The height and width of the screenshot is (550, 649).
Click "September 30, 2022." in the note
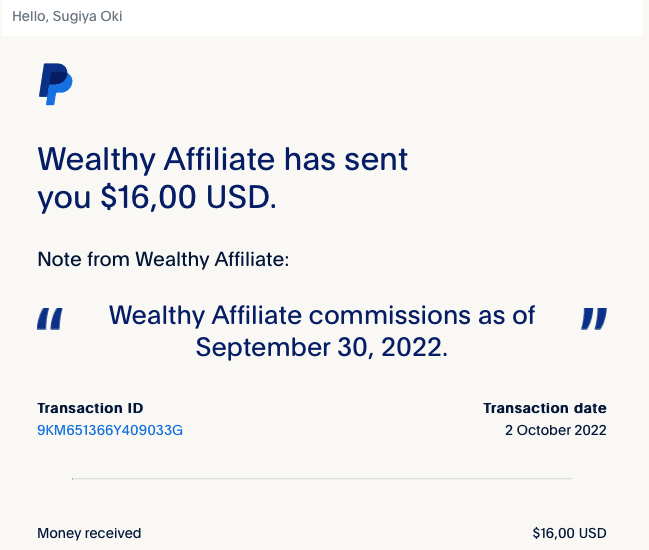coord(322,347)
